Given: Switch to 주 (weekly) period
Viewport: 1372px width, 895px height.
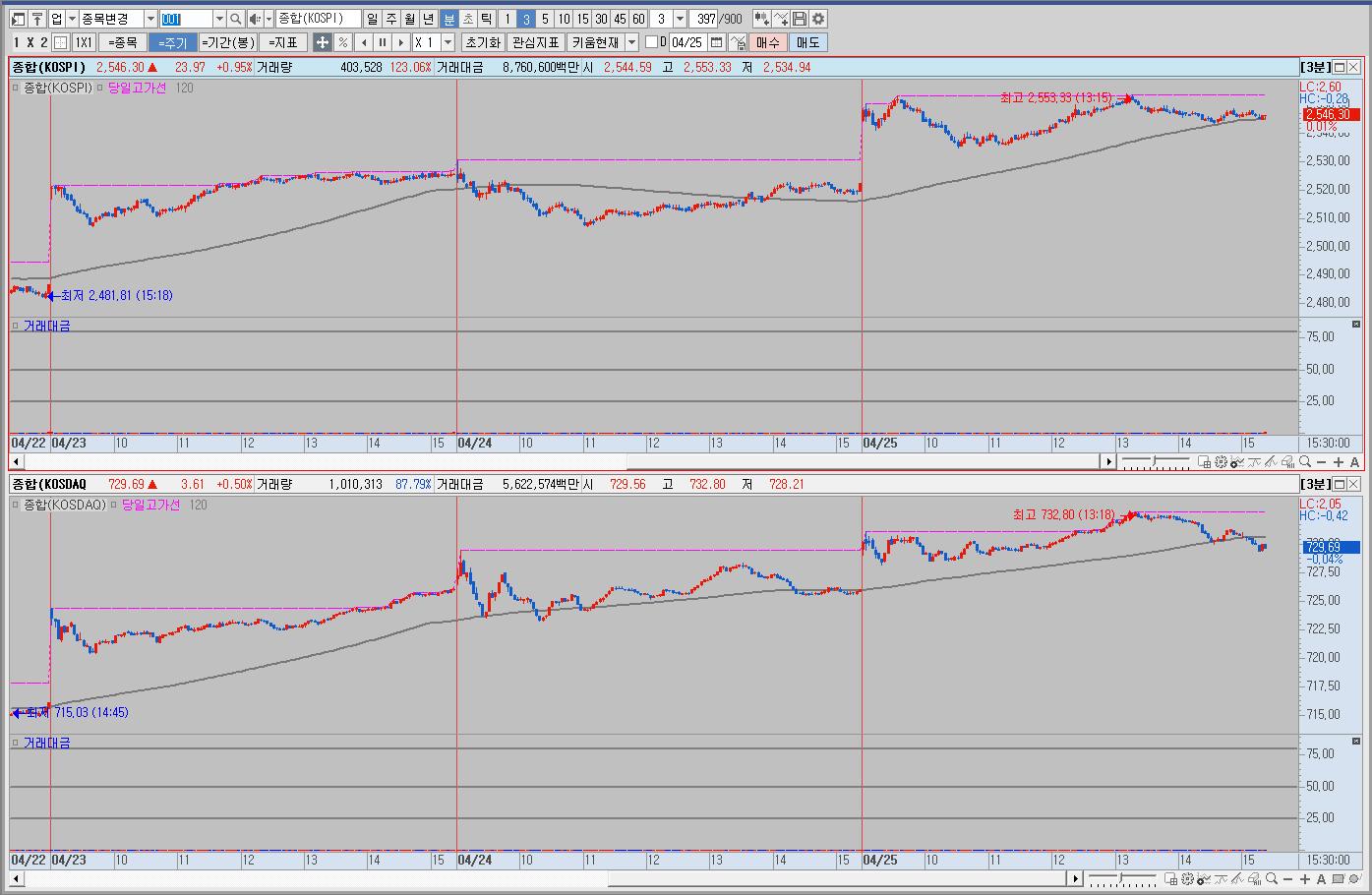Looking at the screenshot, I should pyautogui.click(x=390, y=19).
